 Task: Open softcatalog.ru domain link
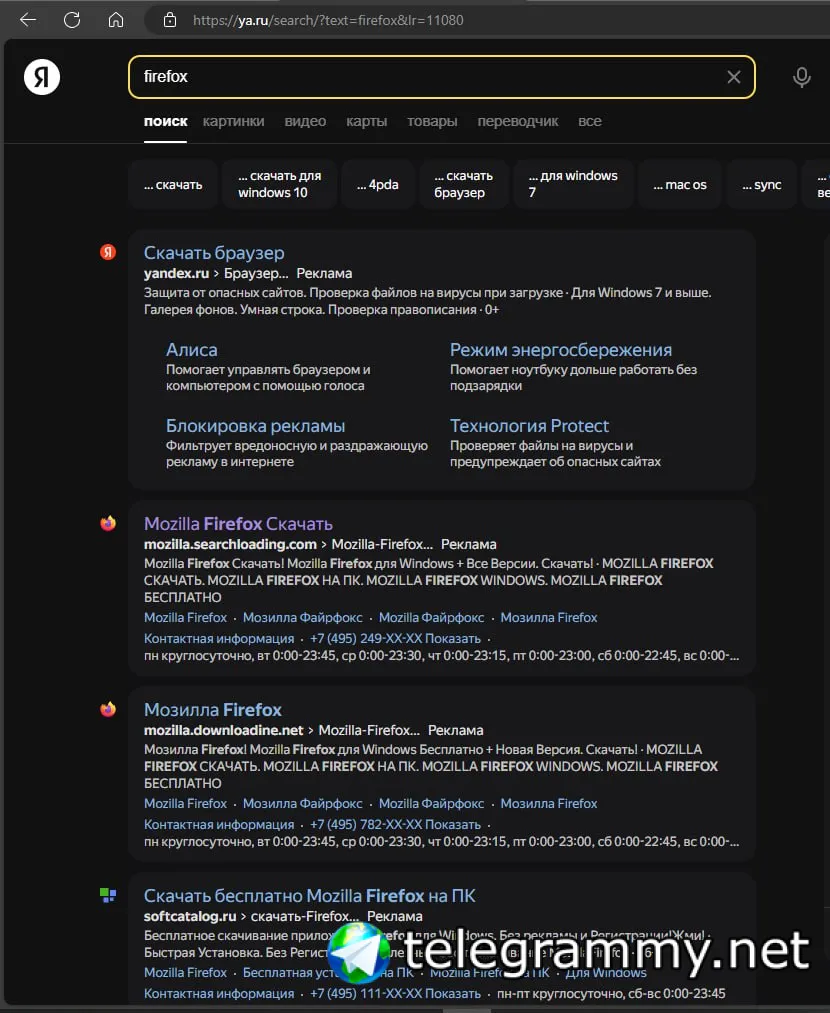point(190,917)
